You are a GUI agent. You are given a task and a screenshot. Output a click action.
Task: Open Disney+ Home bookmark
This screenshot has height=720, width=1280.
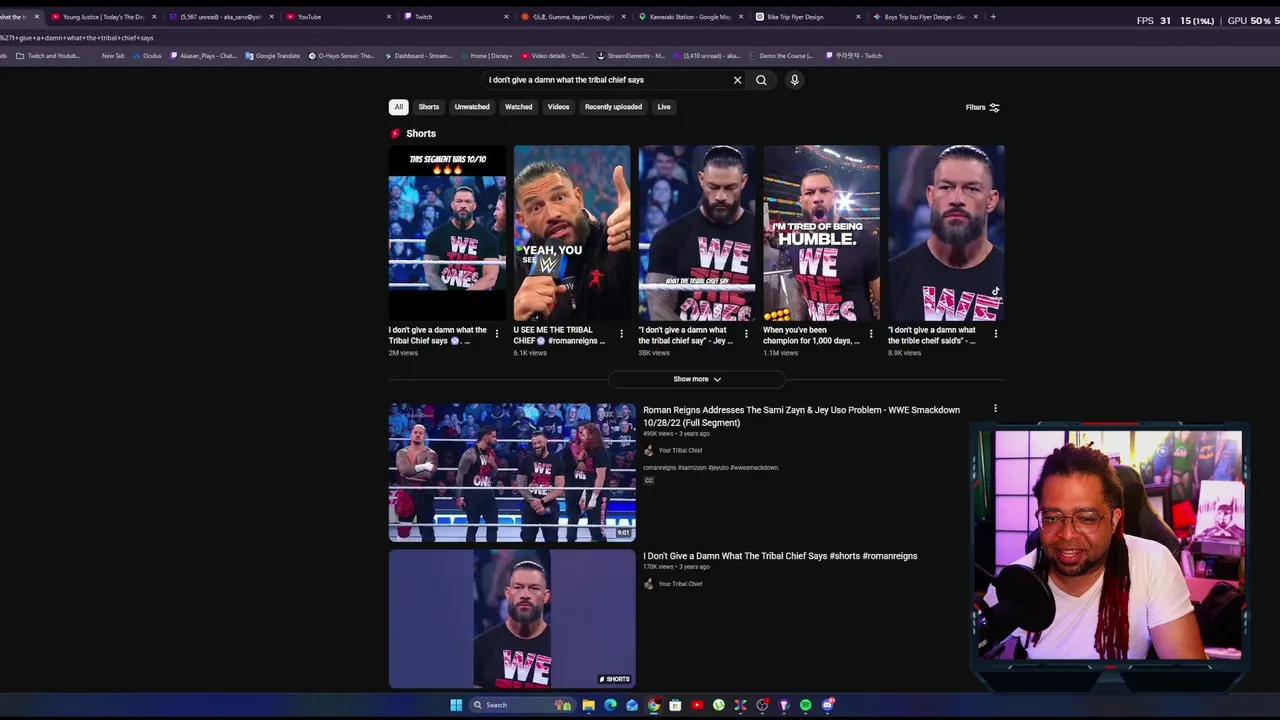487,56
